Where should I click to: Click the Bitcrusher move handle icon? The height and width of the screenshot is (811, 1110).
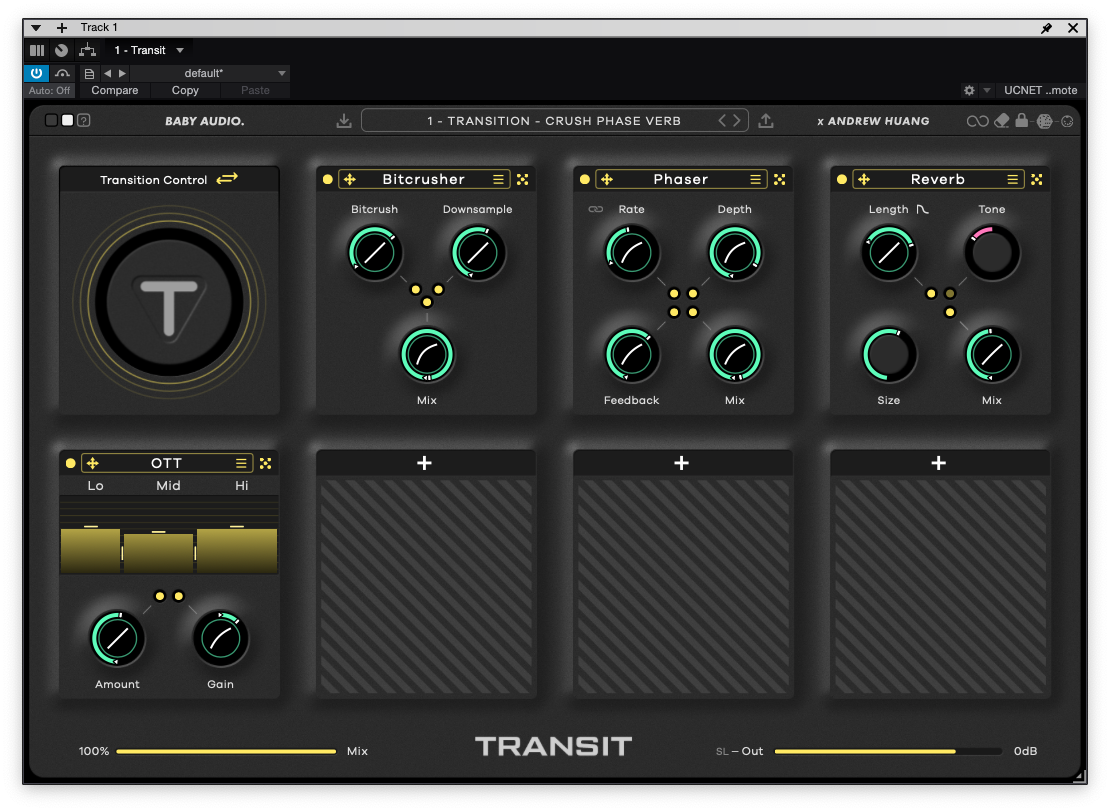click(350, 180)
